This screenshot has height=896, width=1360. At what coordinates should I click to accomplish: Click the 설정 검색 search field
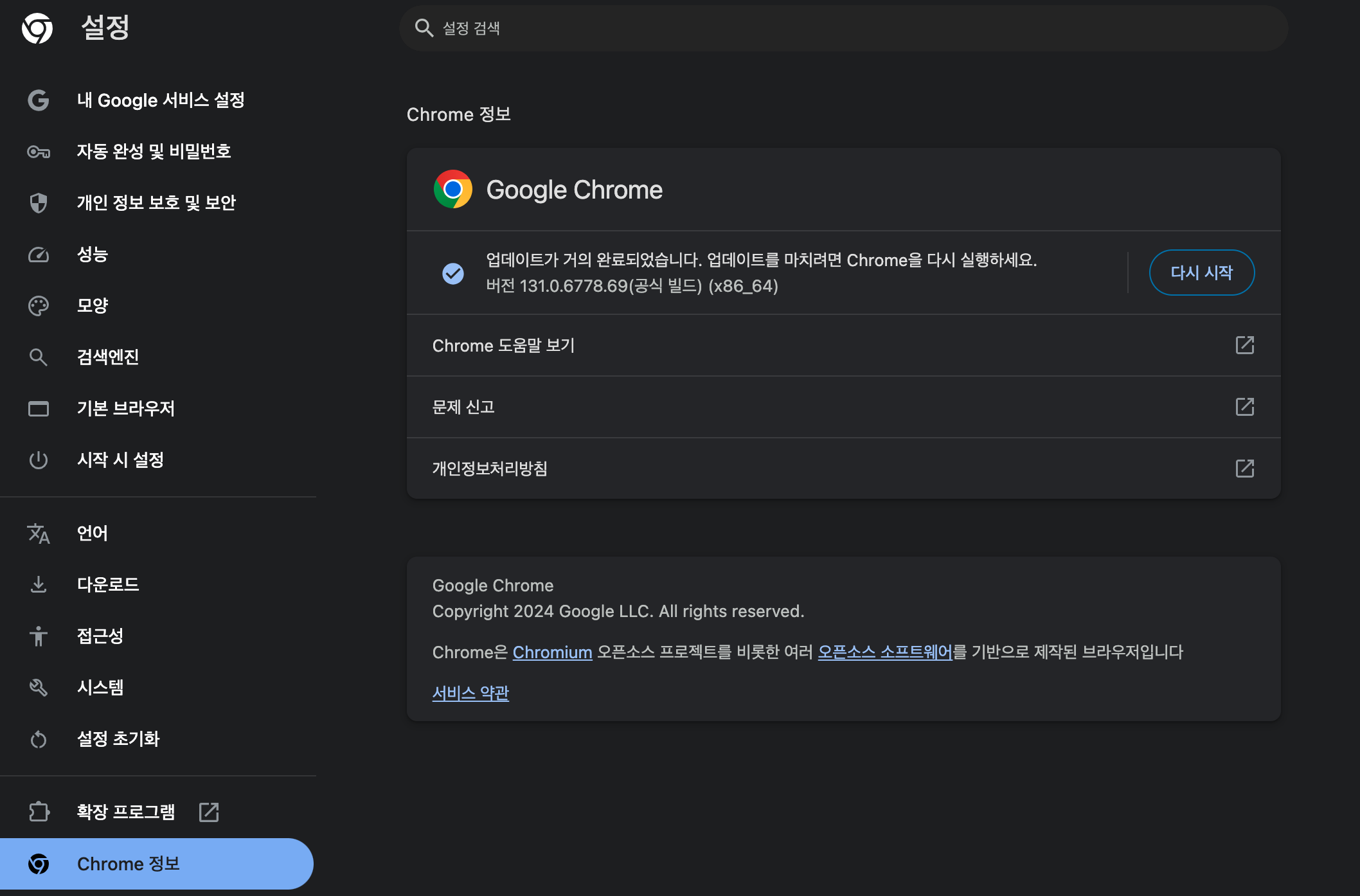842,28
